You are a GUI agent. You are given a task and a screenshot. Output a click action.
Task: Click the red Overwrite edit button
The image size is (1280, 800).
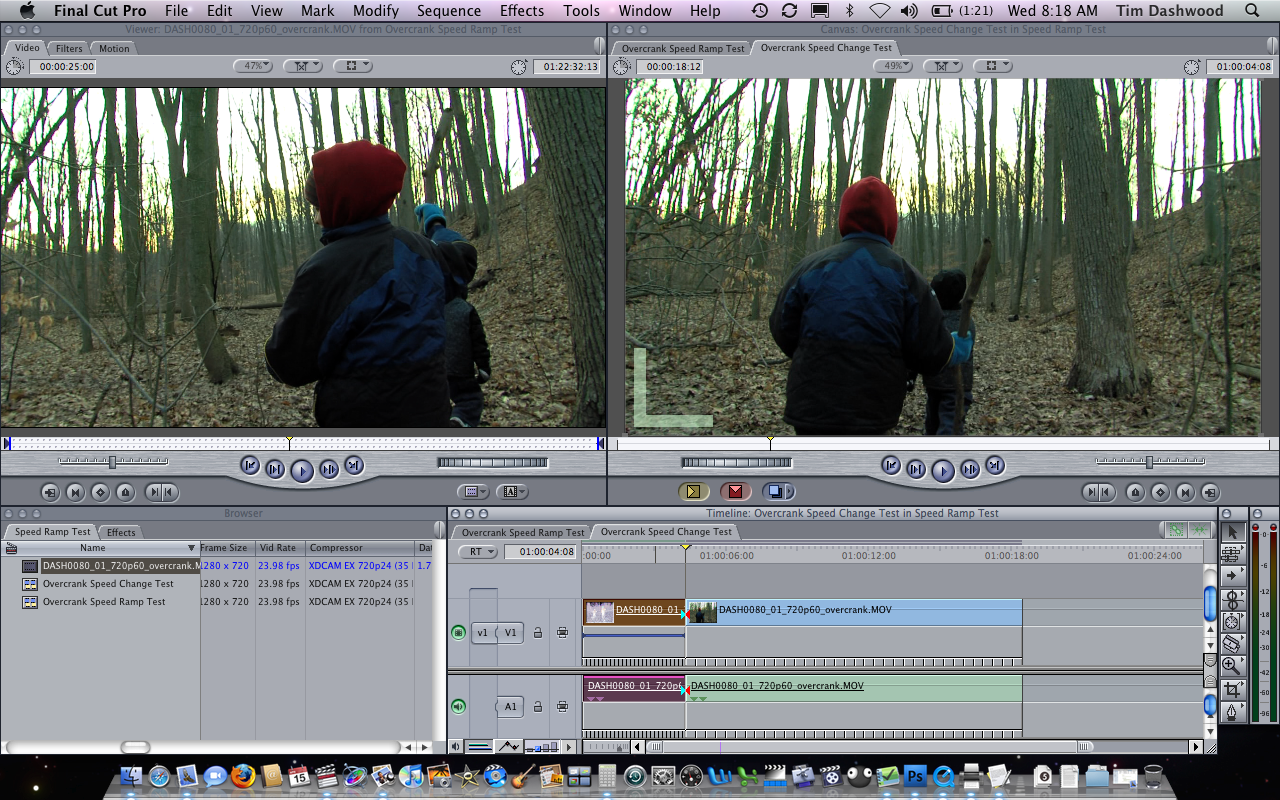point(735,491)
